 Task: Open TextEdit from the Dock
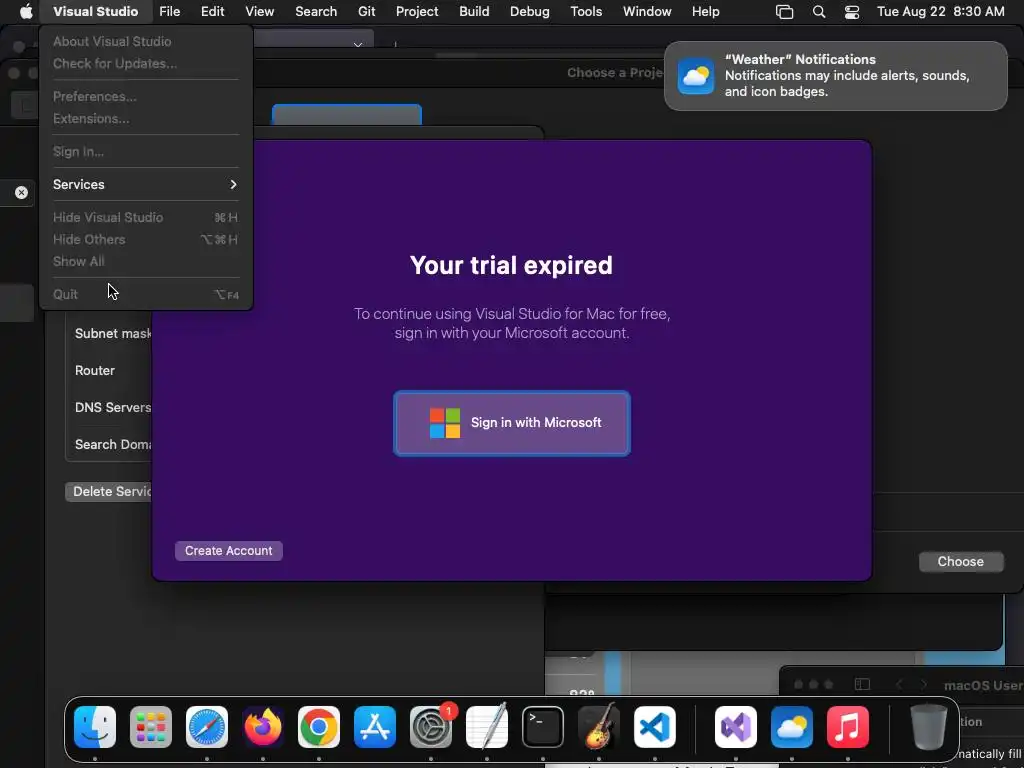click(x=487, y=727)
